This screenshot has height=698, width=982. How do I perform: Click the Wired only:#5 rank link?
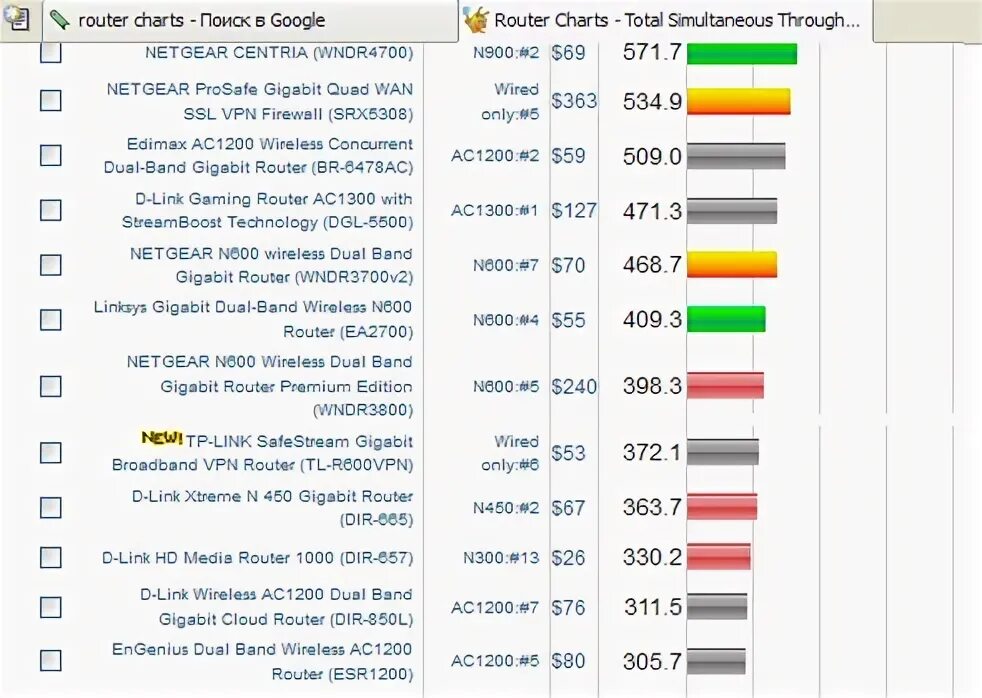[510, 101]
